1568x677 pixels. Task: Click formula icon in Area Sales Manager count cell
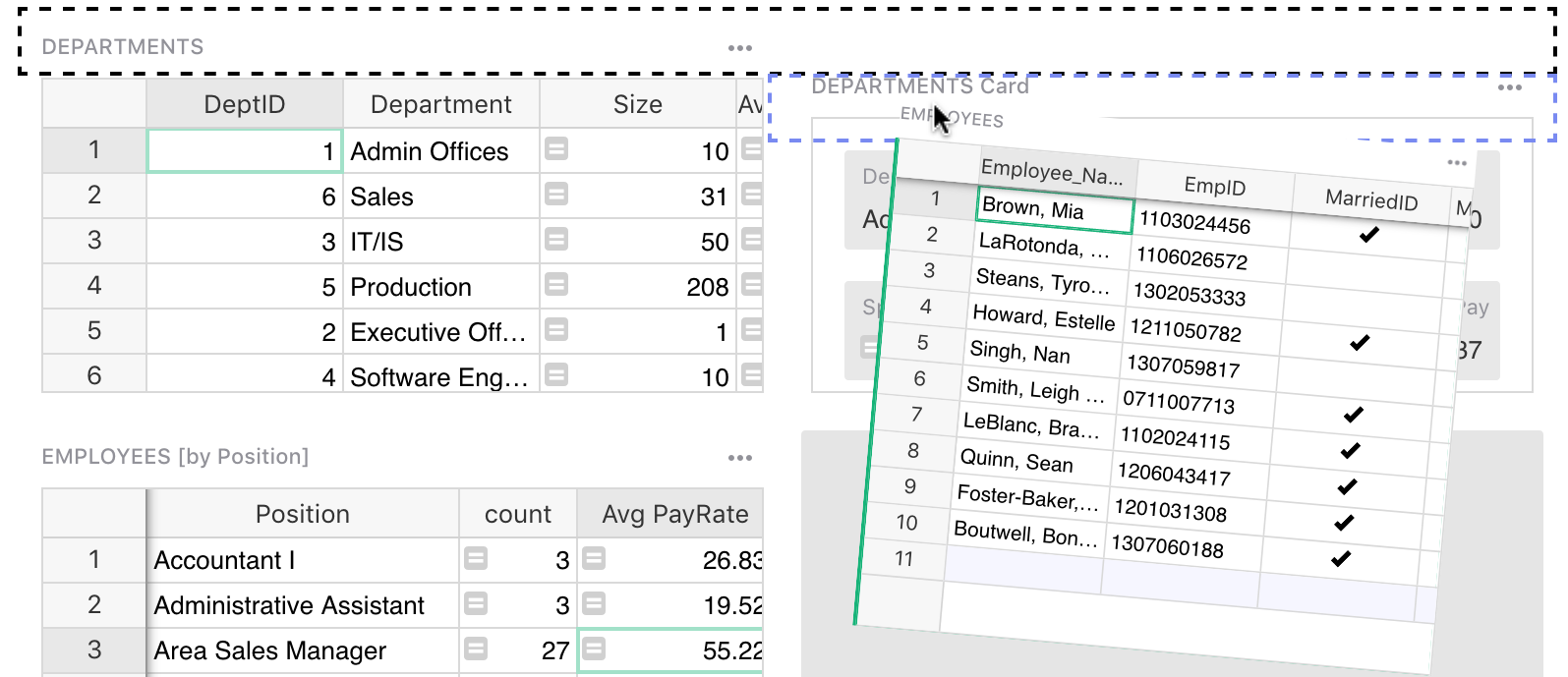pos(476,649)
